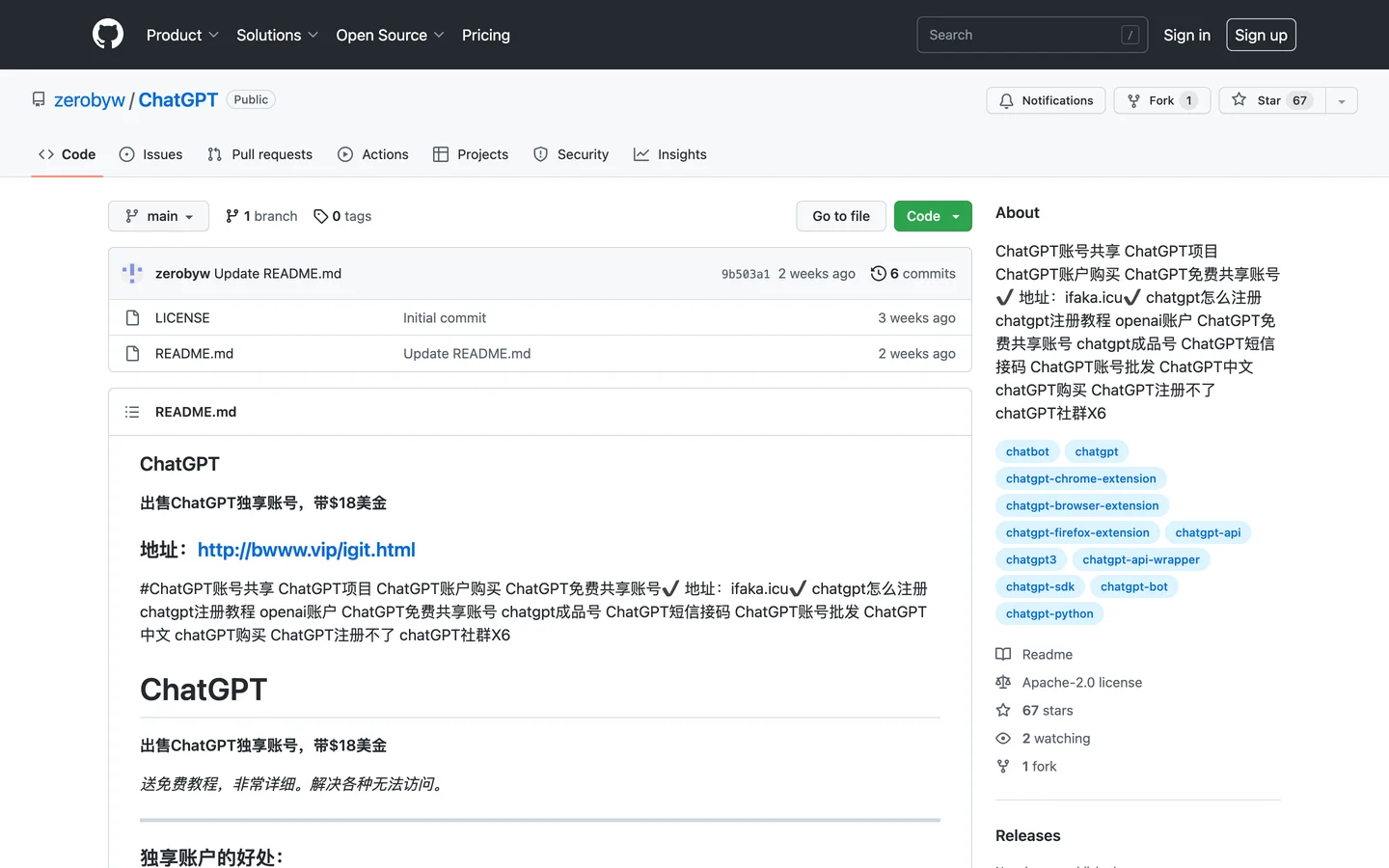Open the ChatGPT repository name link

178,99
